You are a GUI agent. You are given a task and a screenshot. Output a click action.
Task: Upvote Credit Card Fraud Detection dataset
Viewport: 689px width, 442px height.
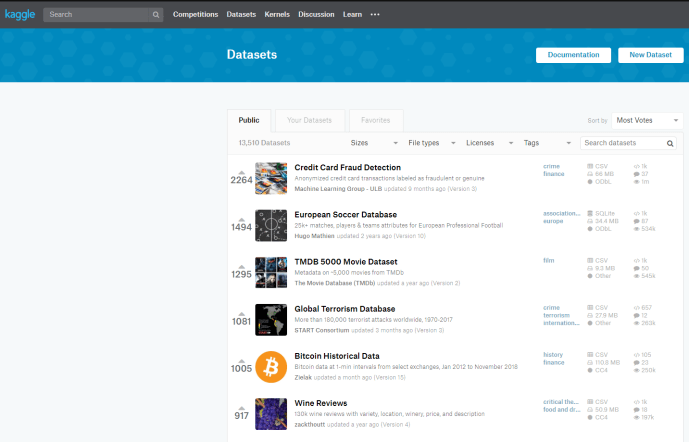pos(241,172)
